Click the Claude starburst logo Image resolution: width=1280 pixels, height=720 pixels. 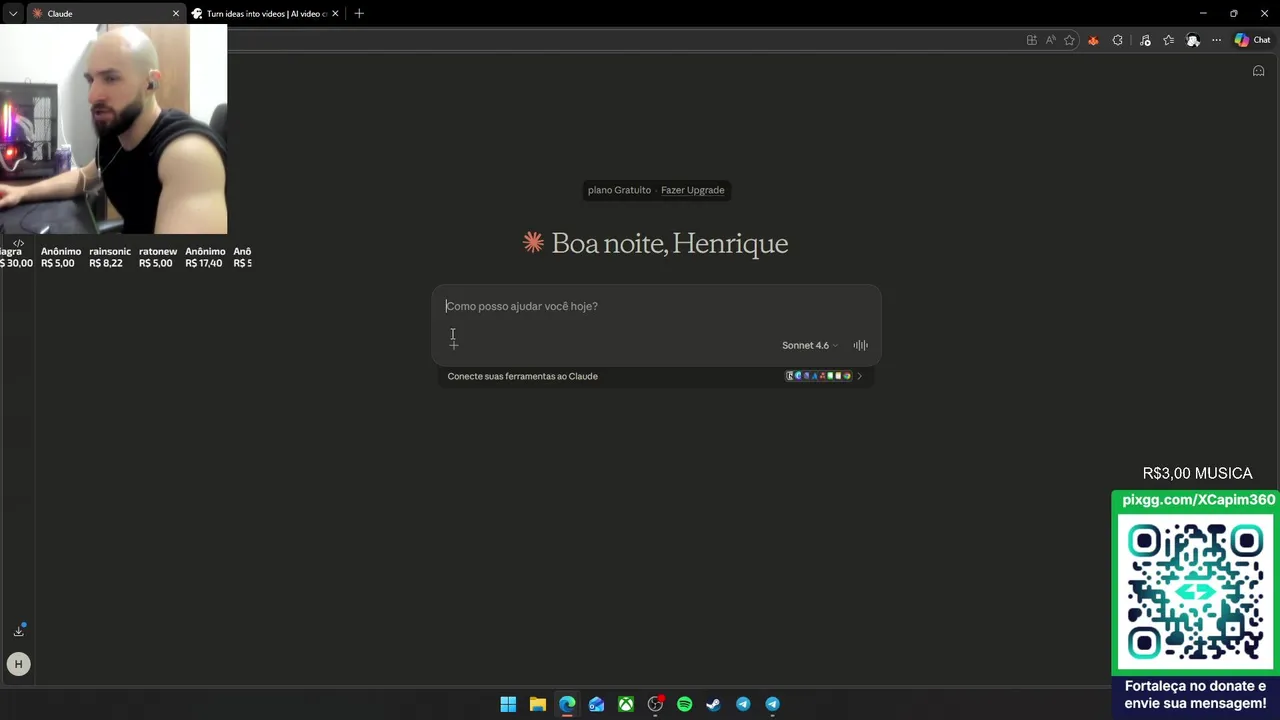point(533,242)
